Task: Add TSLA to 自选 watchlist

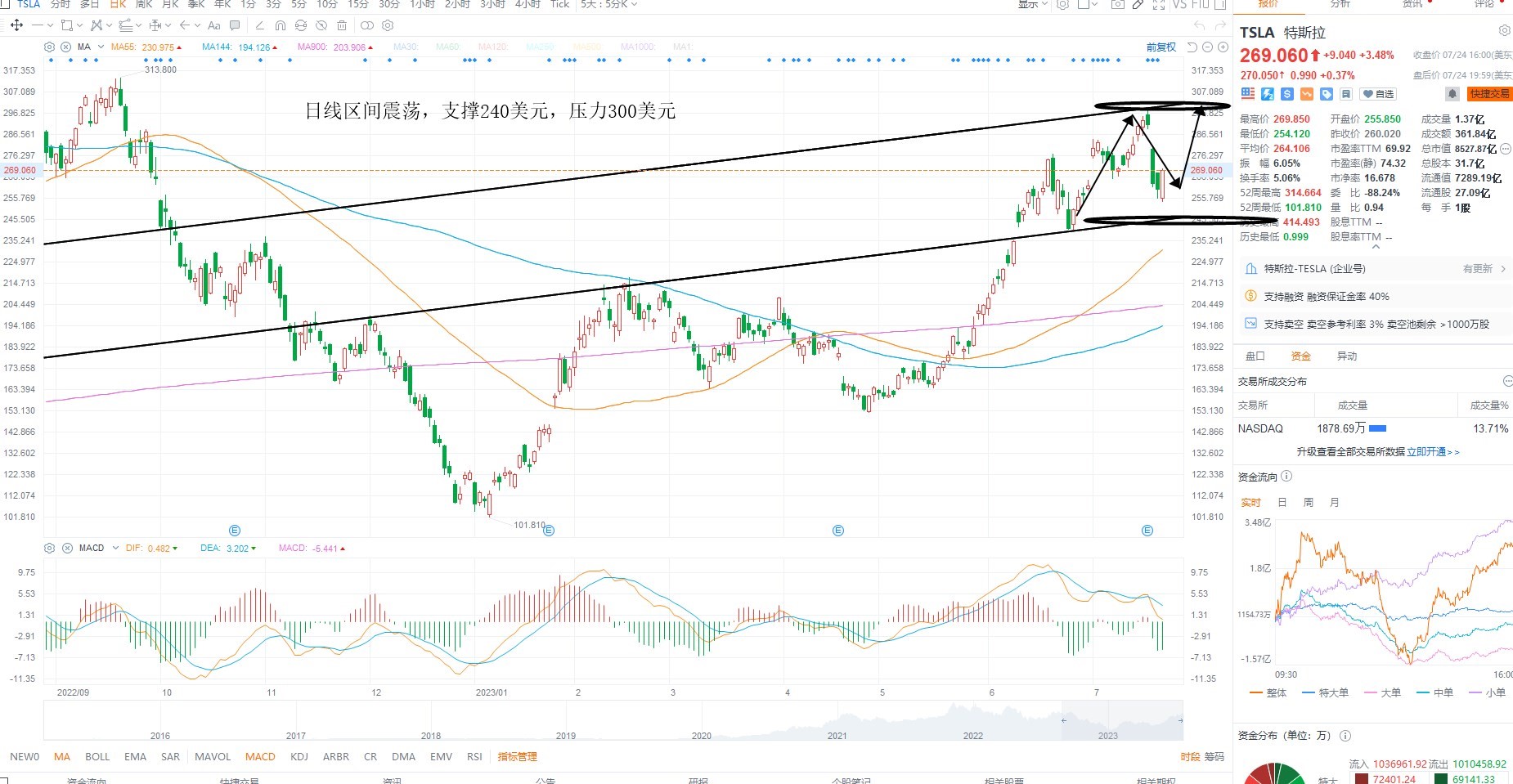Action: [1378, 94]
